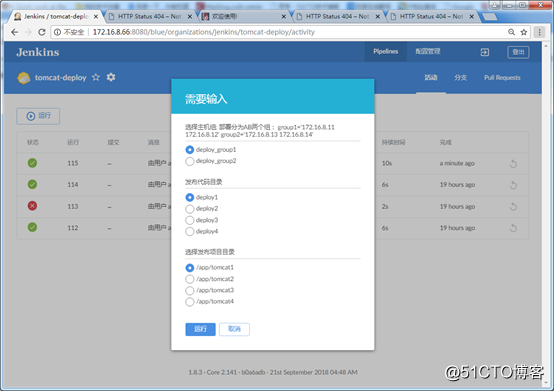Screen dimensions: 554x391
Task: Open run number 113 row
Action: pos(273,206)
